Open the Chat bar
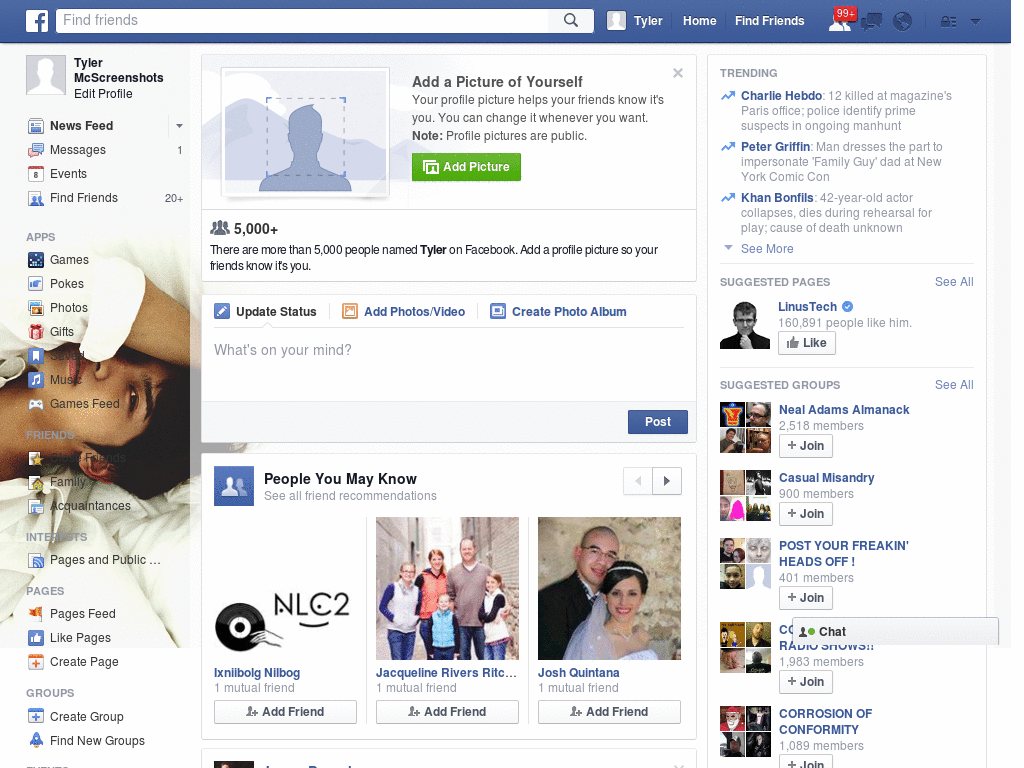This screenshot has height=768, width=1024. pos(895,632)
